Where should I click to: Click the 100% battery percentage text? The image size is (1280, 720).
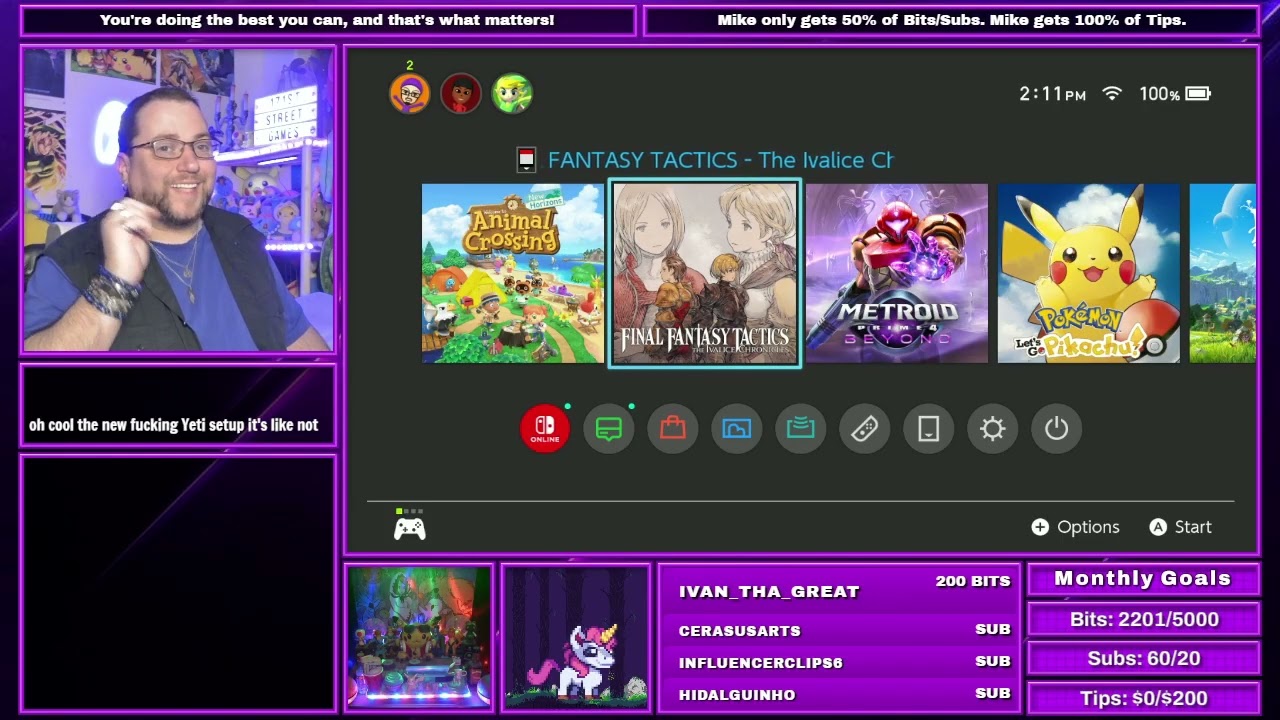pos(1159,94)
